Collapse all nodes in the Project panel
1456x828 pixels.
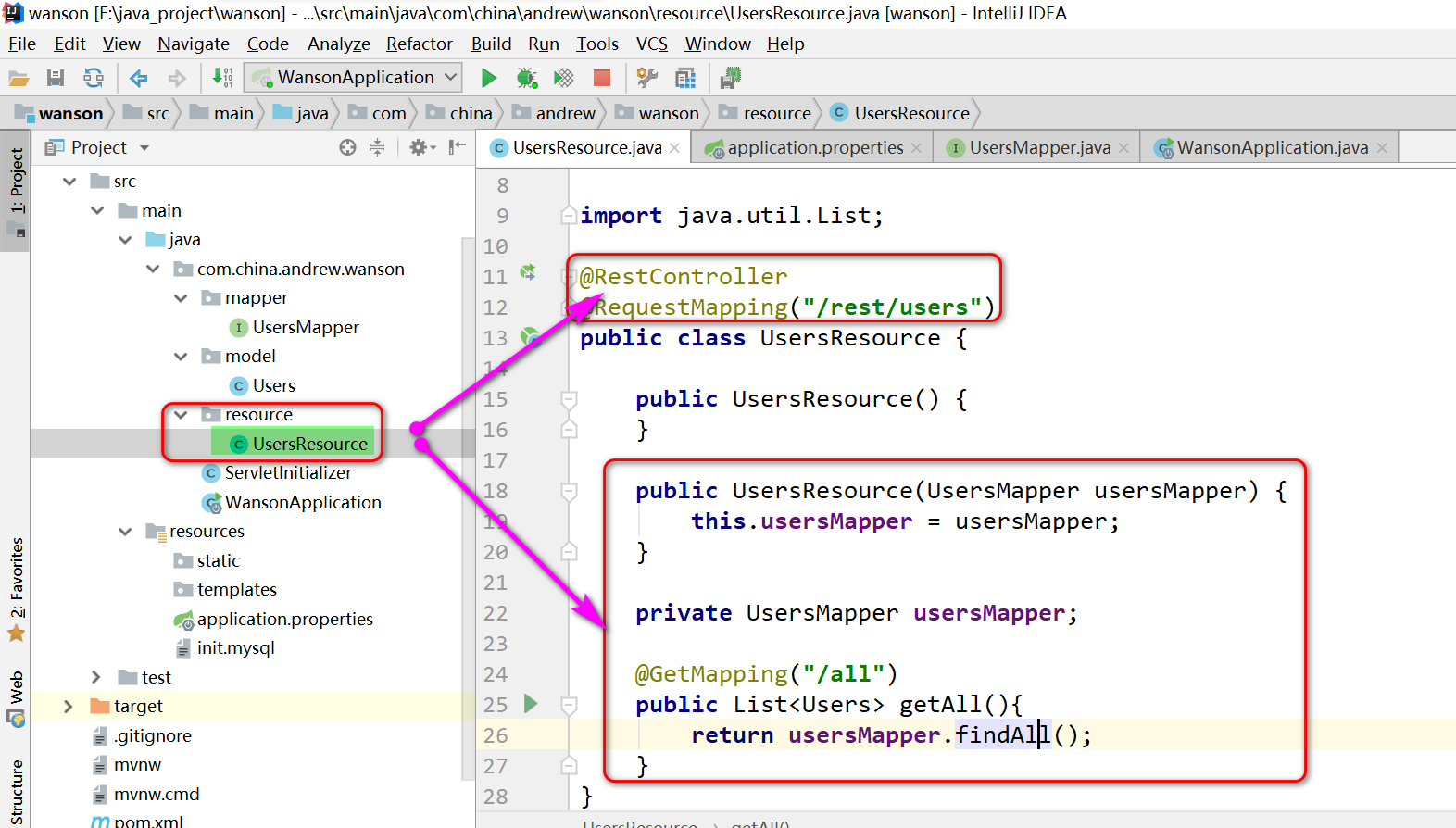[377, 147]
